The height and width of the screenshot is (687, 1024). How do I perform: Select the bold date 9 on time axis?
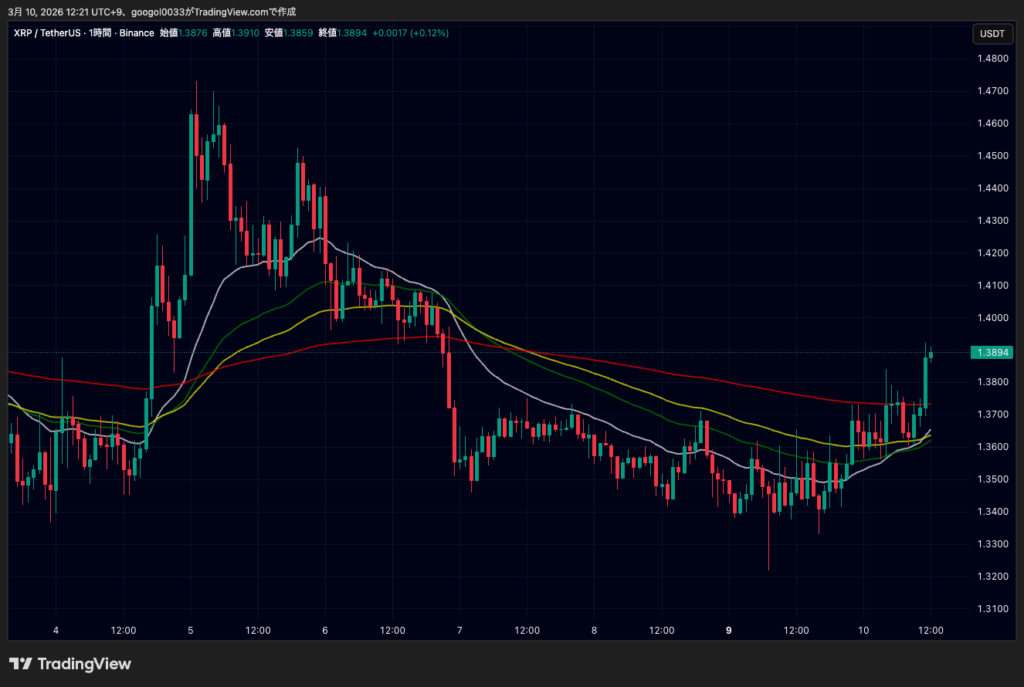click(728, 630)
